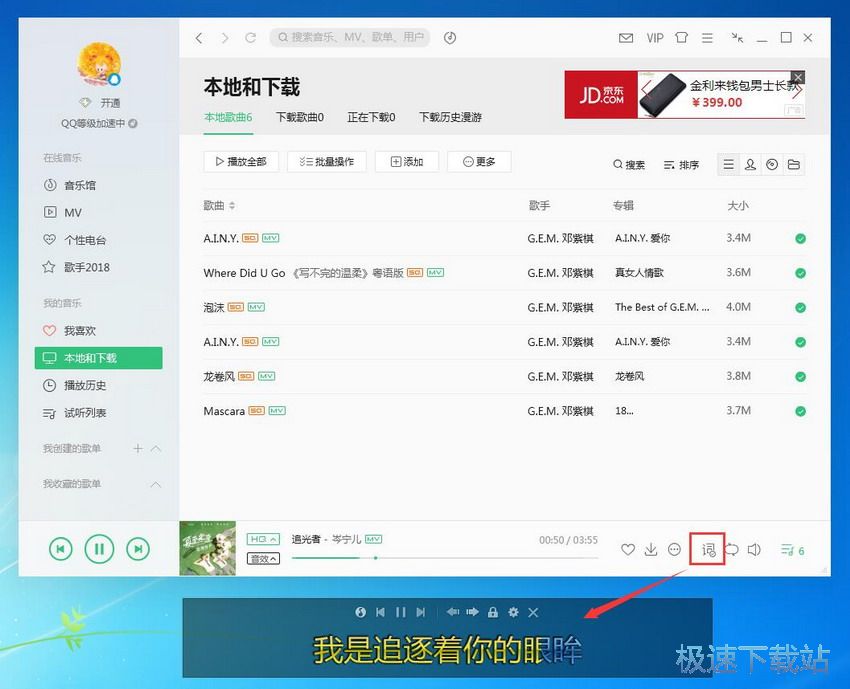
Task: Open the volume speaker icon
Action: (754, 550)
